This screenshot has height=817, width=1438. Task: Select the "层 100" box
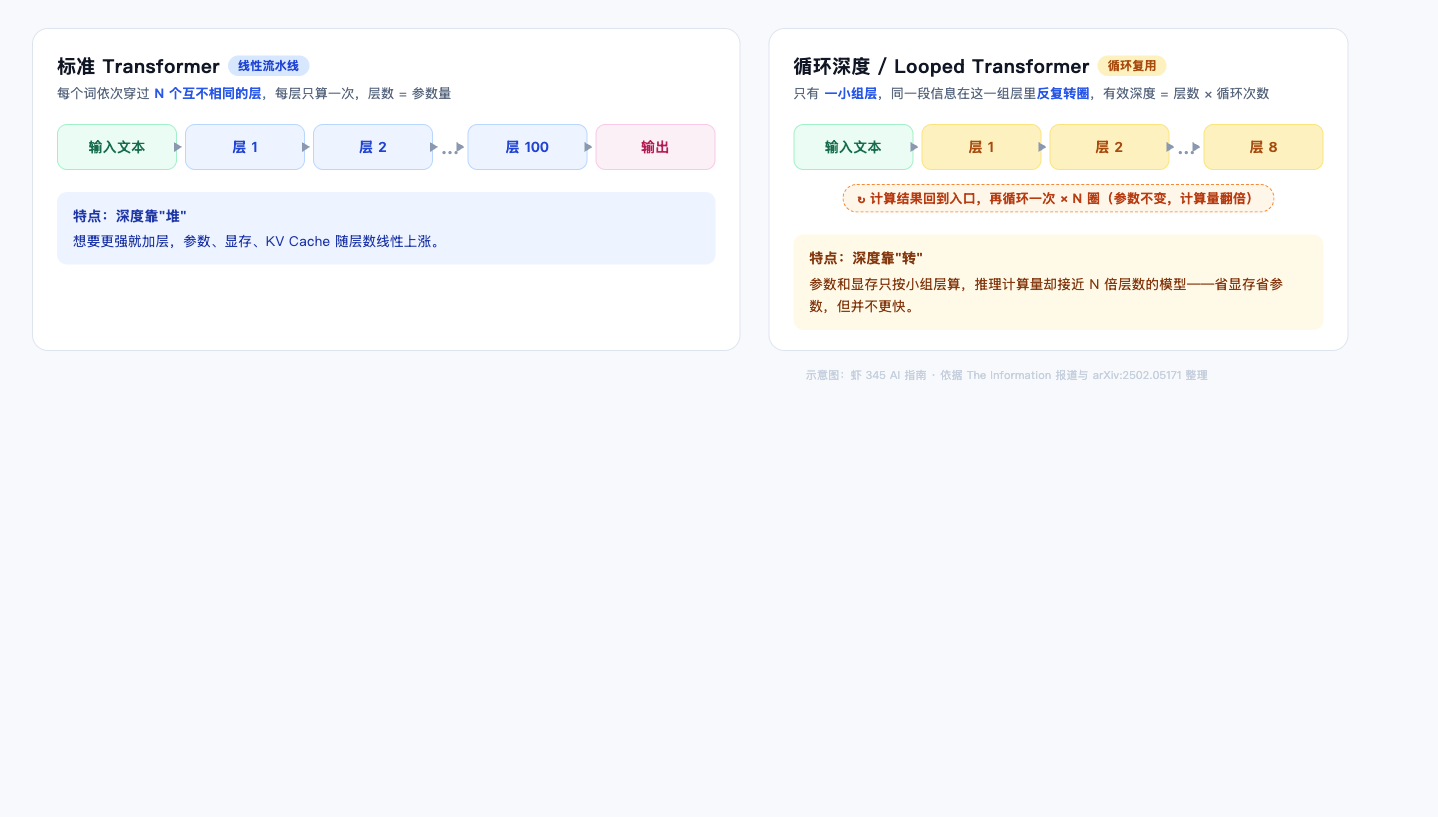(527, 147)
